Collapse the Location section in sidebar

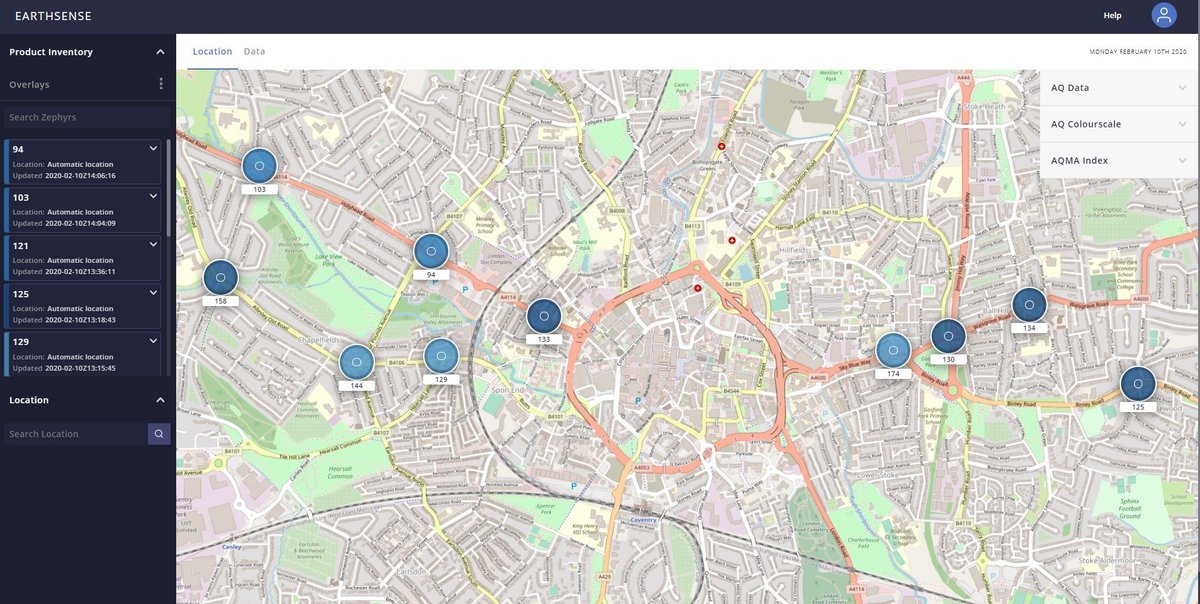160,400
